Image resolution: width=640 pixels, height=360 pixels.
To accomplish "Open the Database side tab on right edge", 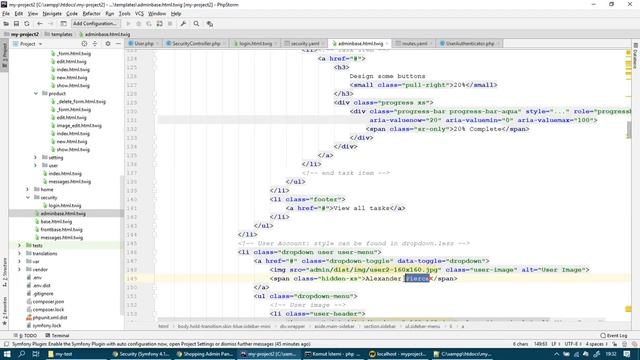I will click(636, 55).
